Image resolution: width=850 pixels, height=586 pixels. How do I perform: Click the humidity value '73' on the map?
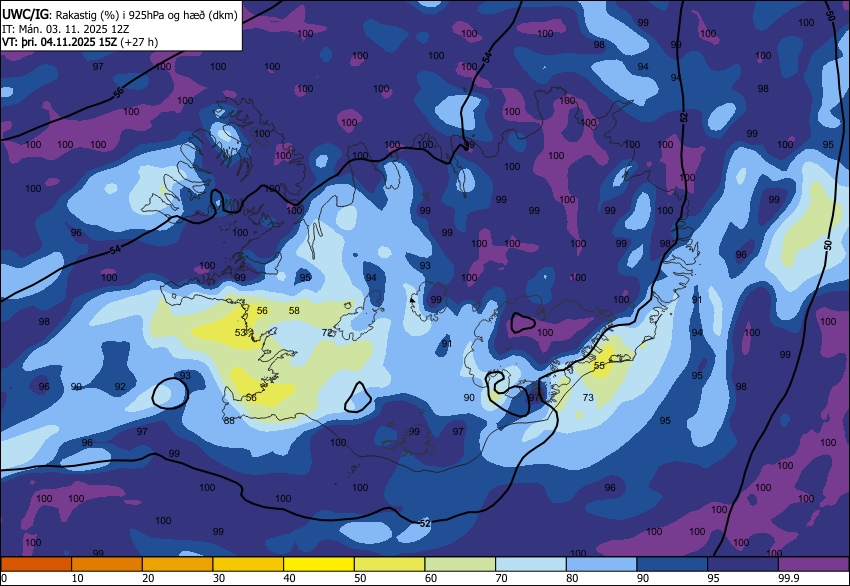(588, 397)
